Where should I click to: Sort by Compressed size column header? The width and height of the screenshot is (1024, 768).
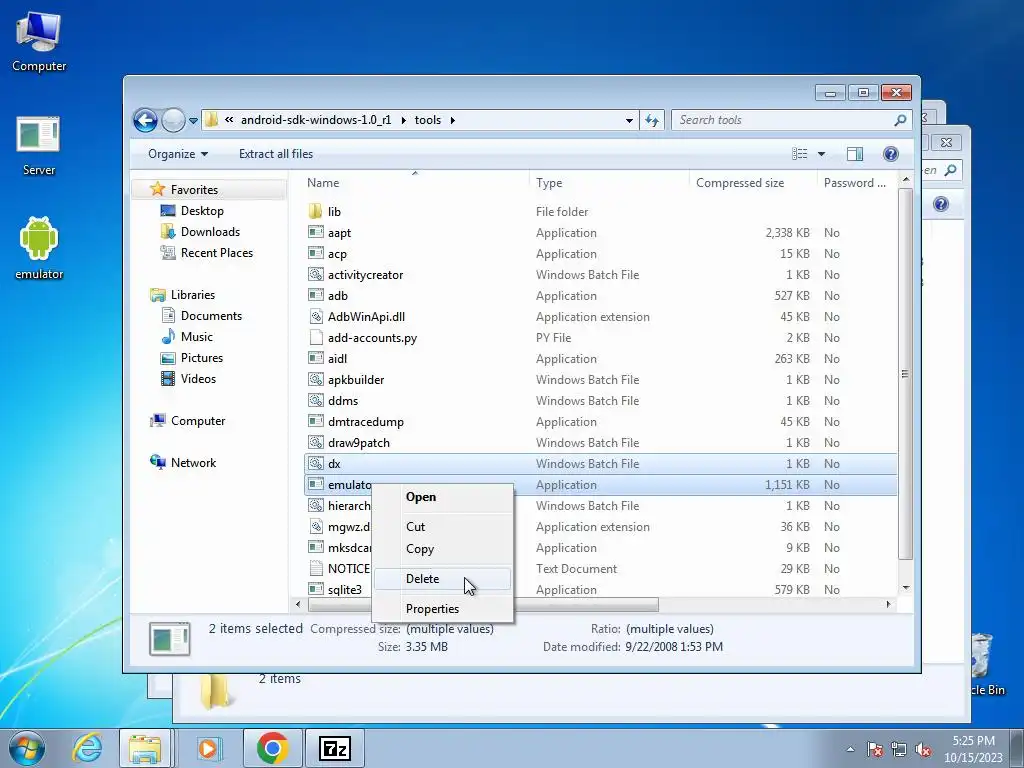coord(740,183)
